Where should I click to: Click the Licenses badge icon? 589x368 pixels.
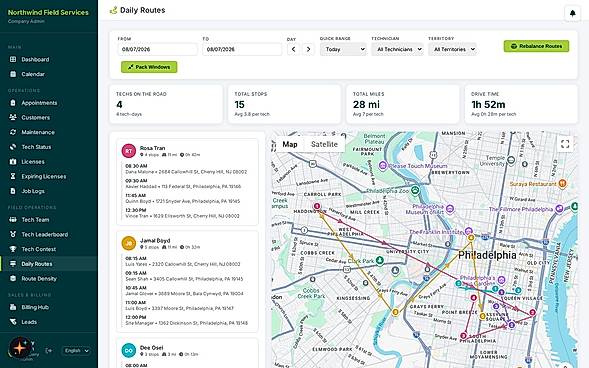tap(13, 161)
